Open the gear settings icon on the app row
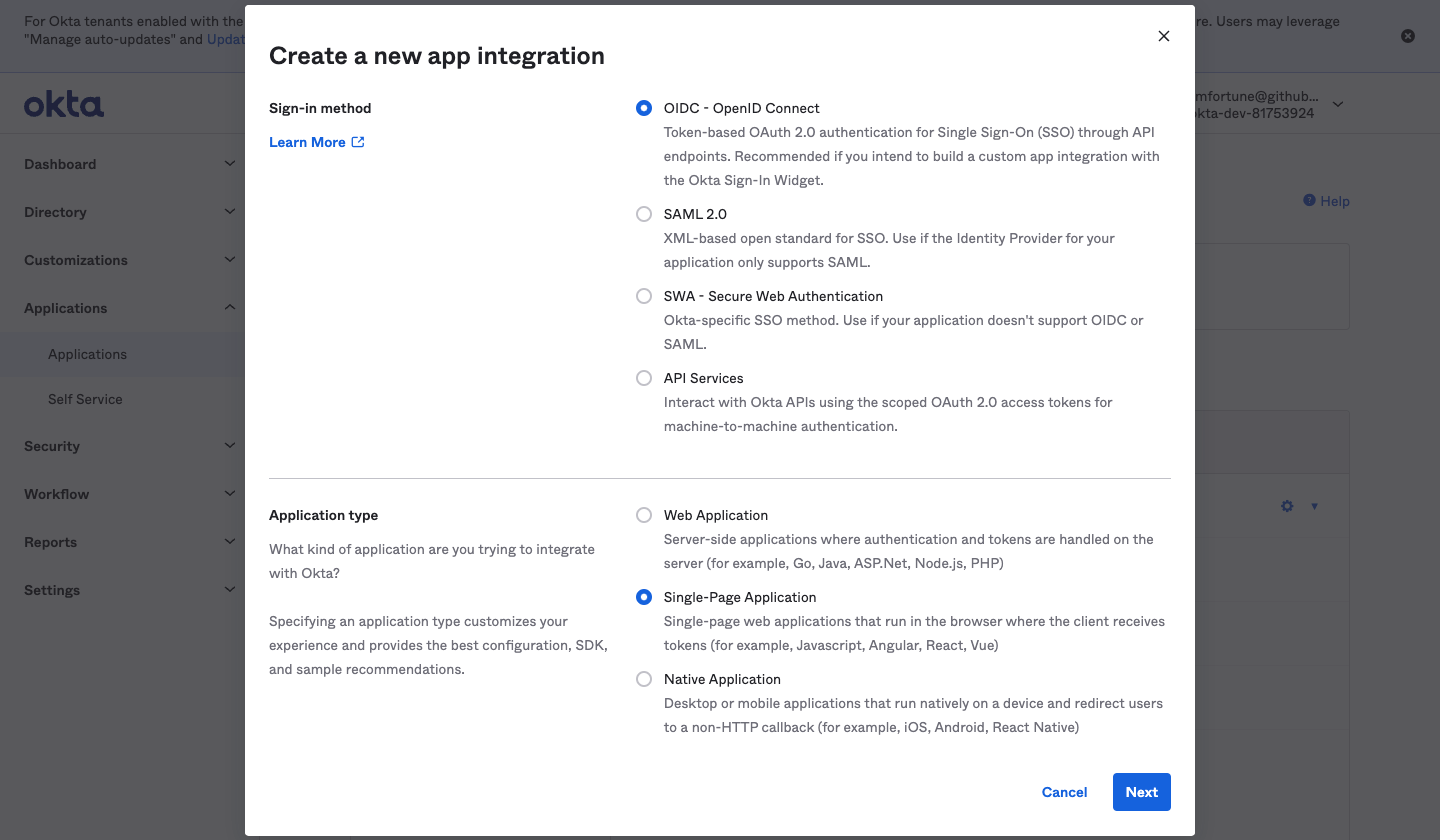The image size is (1440, 840). 1287,506
